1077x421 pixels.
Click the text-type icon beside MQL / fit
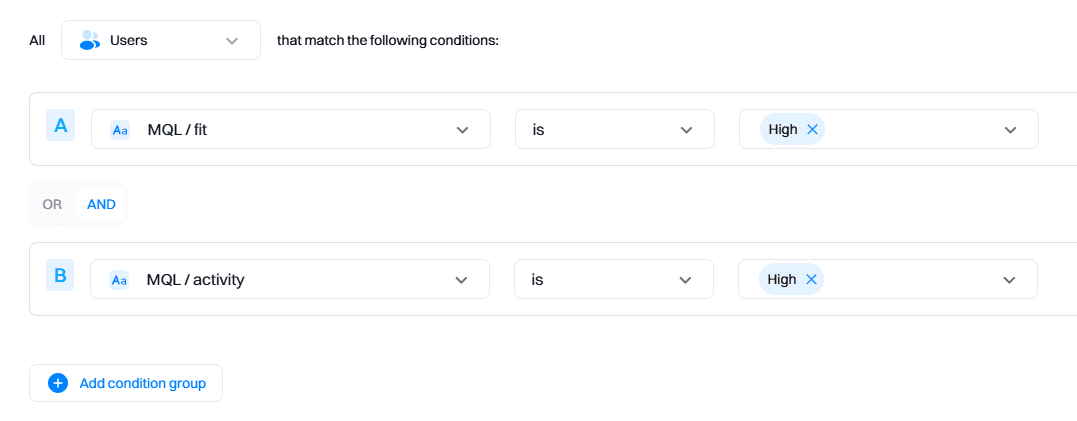tap(119, 130)
